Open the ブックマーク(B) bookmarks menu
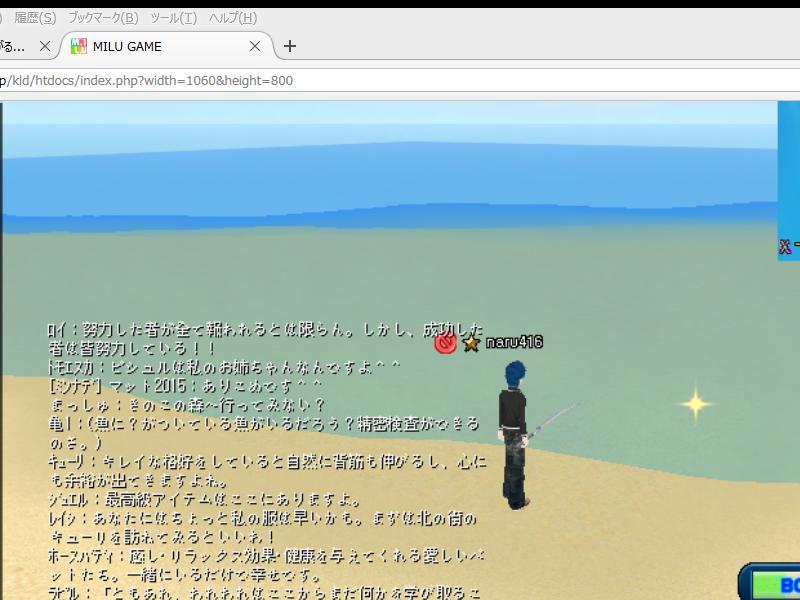The height and width of the screenshot is (600, 800). (x=103, y=18)
